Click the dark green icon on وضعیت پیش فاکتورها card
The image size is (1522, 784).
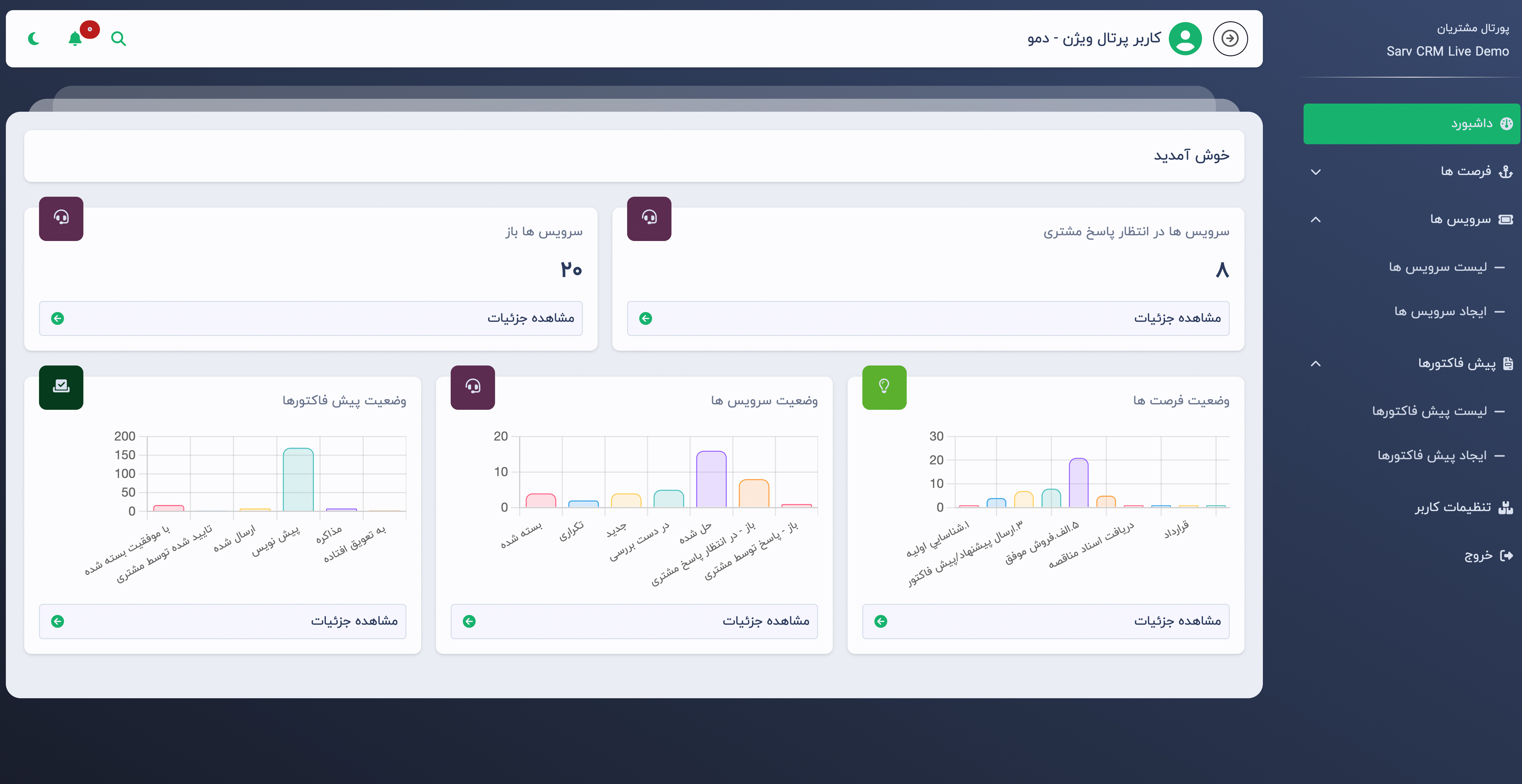(x=61, y=387)
